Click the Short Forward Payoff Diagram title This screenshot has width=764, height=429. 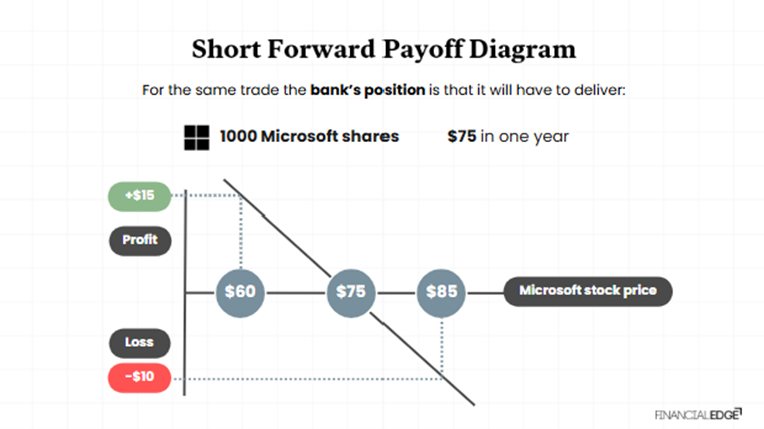(383, 50)
